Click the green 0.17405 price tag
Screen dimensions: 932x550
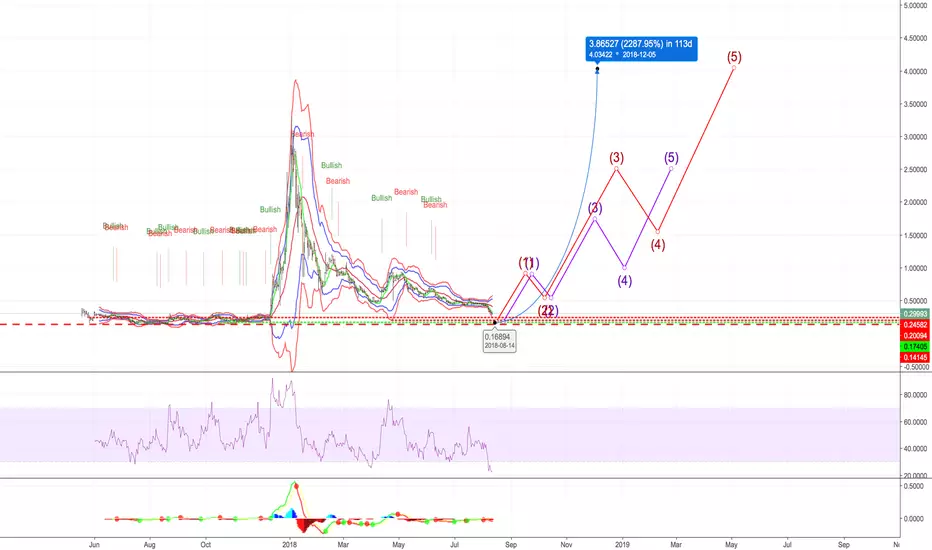click(915, 346)
